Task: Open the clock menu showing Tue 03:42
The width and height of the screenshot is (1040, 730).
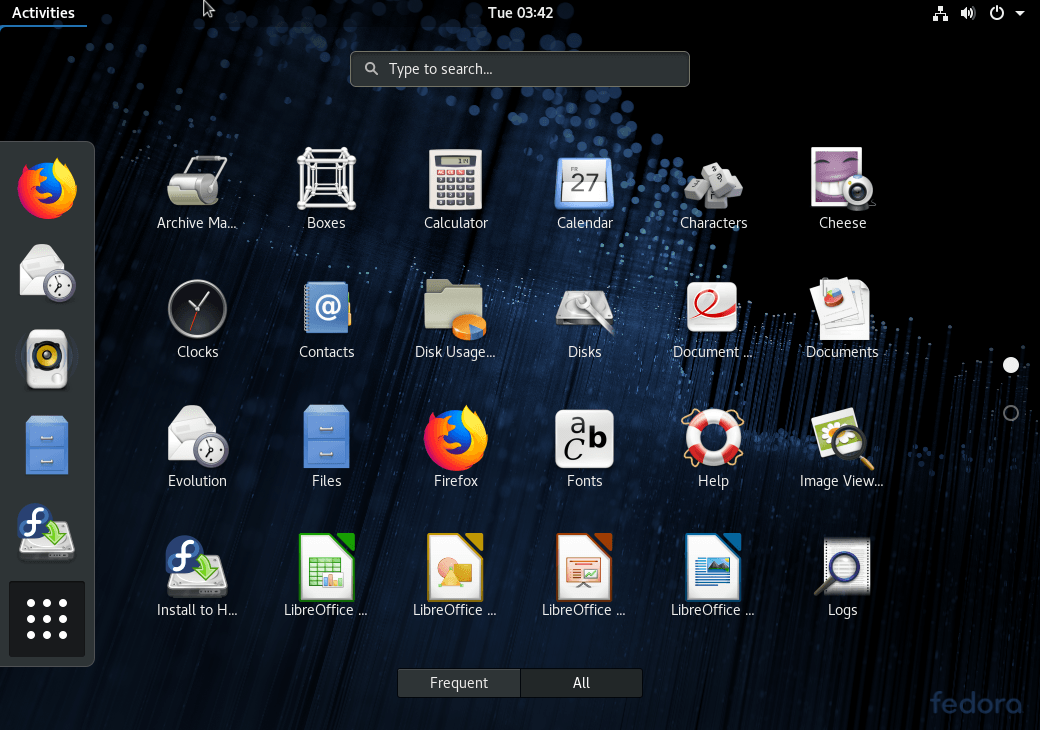Action: coord(521,13)
